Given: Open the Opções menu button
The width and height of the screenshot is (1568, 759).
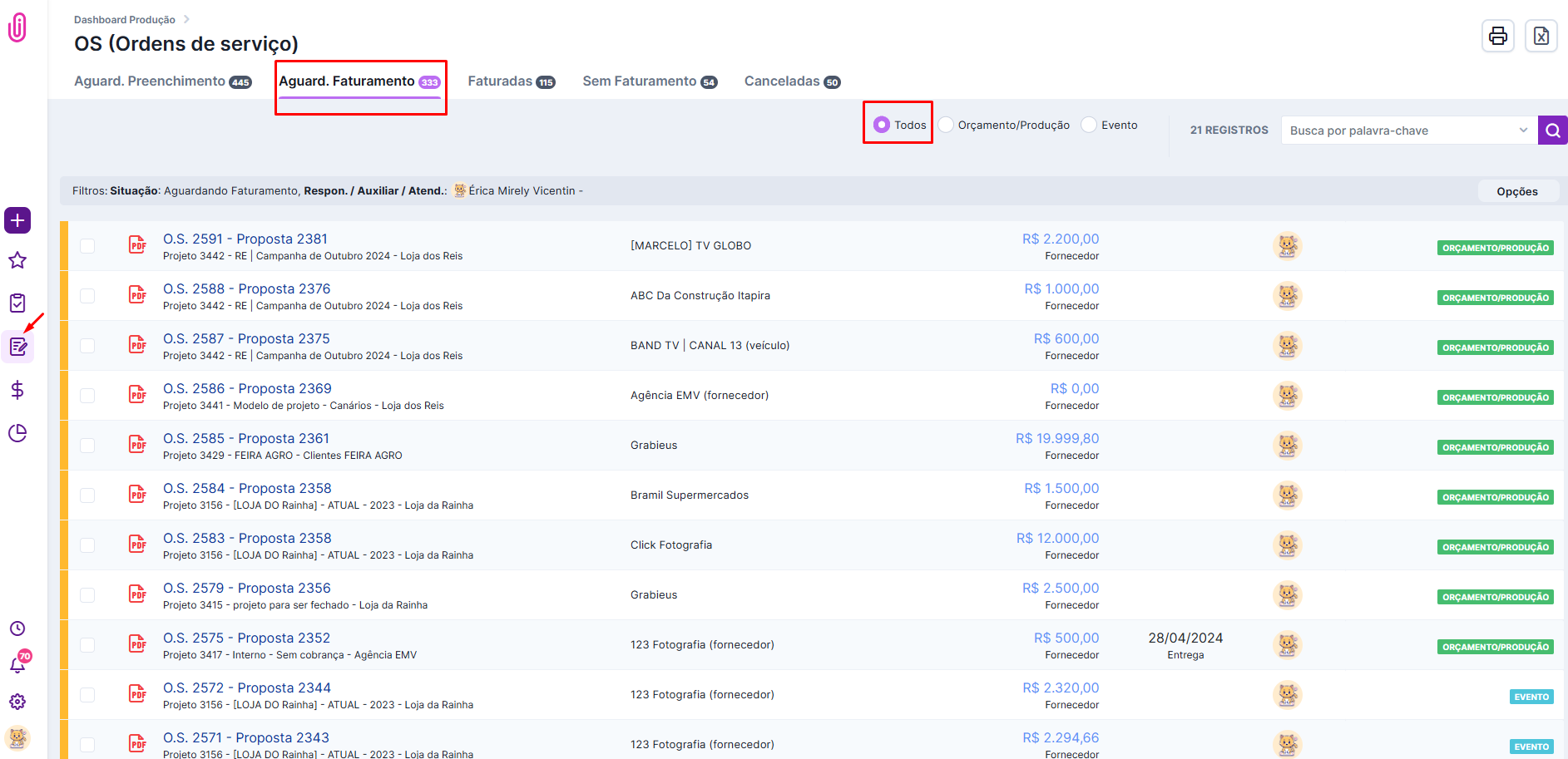Looking at the screenshot, I should click(x=1516, y=191).
